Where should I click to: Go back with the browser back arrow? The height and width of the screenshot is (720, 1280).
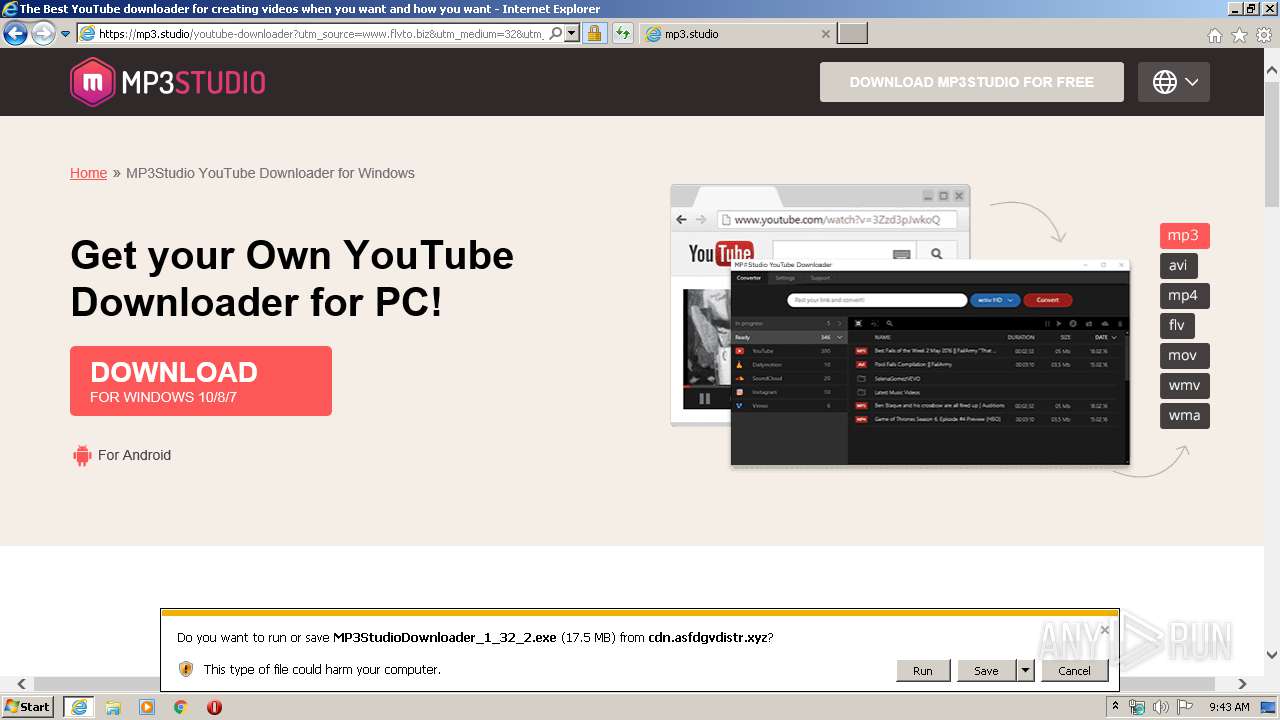[15, 34]
